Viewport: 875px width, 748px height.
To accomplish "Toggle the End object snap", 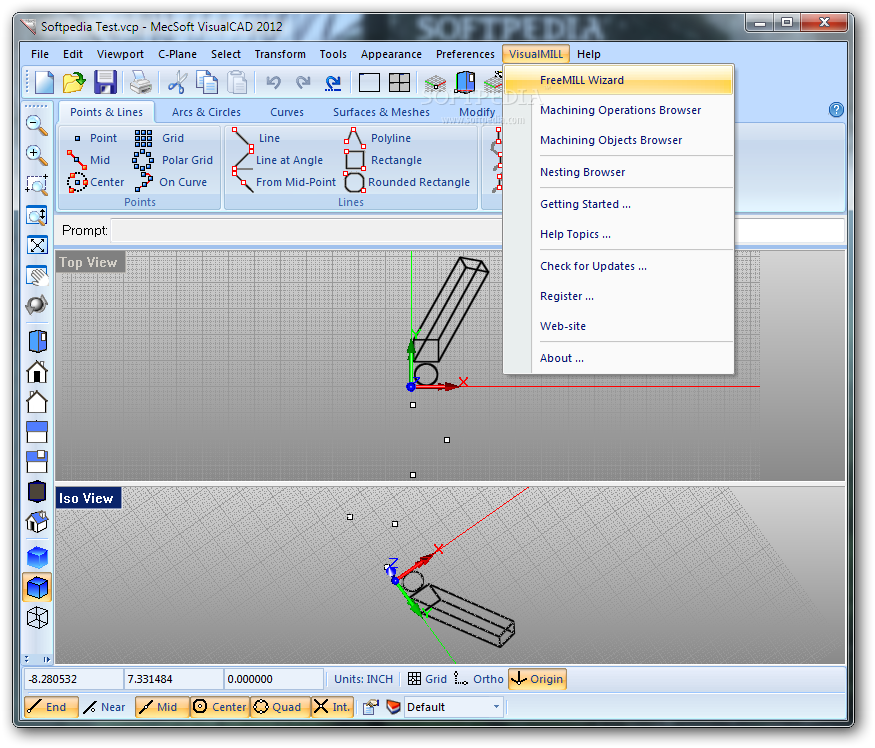I will pyautogui.click(x=50, y=707).
